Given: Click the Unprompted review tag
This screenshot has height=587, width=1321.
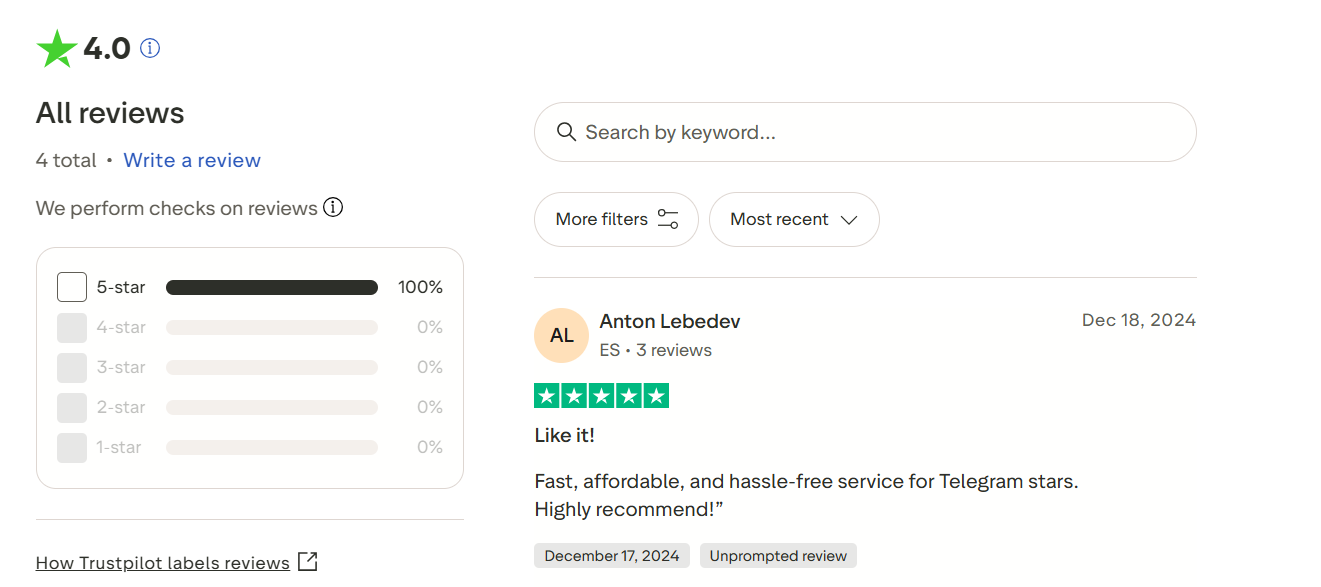Looking at the screenshot, I should coord(778,556).
